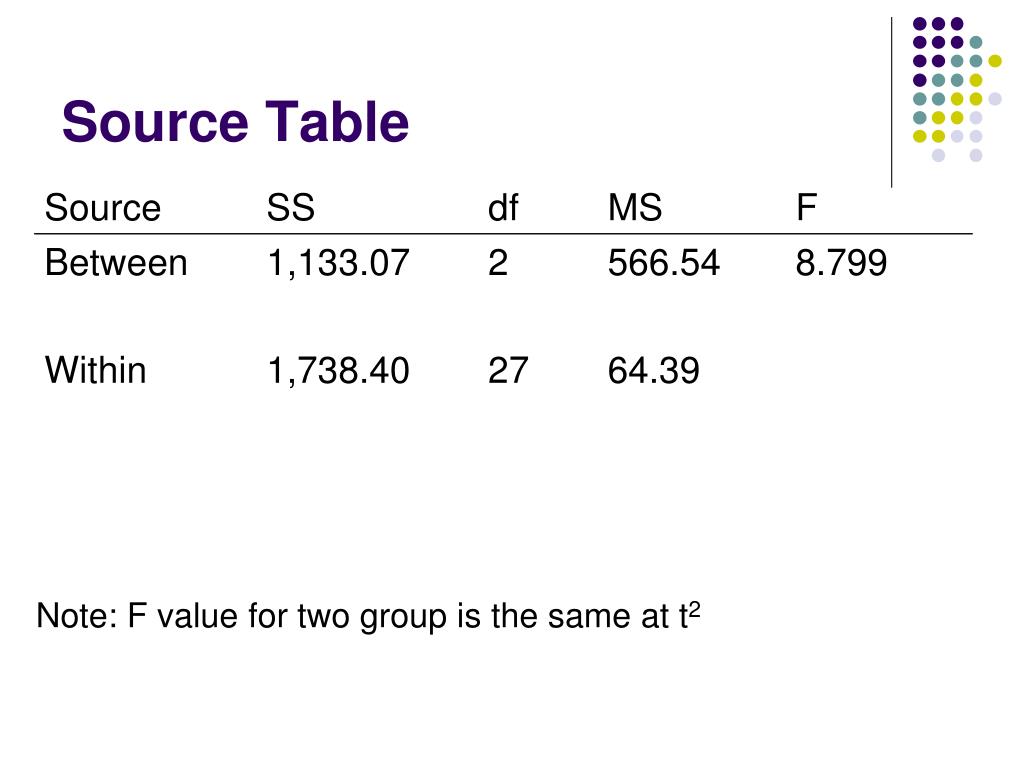Click the Within df value 27
Screen dimensions: 1024x768
(x=508, y=370)
